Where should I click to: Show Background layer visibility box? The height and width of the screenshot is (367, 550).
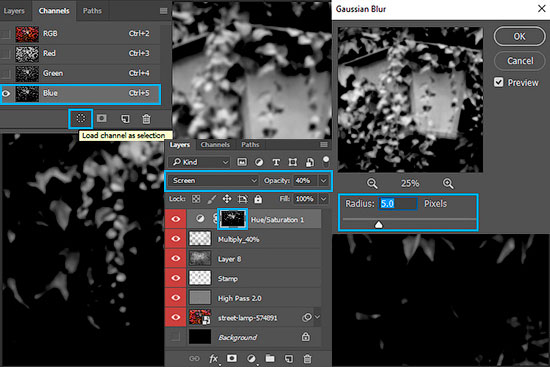point(175,337)
